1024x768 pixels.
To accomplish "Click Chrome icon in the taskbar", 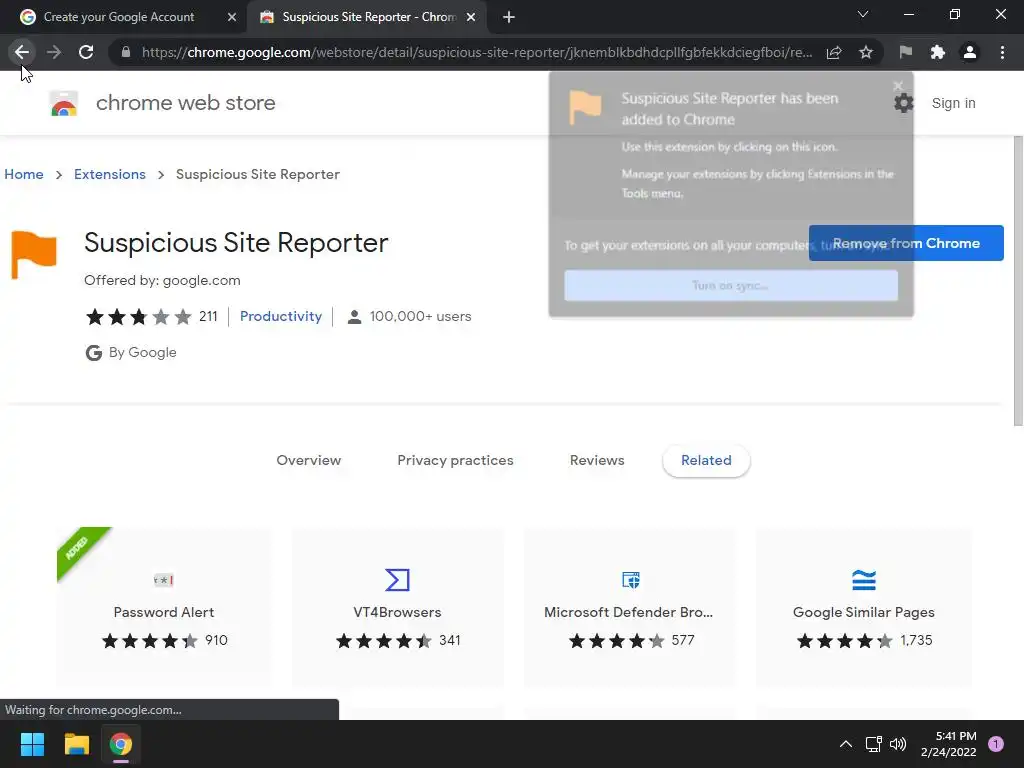I will [x=121, y=744].
